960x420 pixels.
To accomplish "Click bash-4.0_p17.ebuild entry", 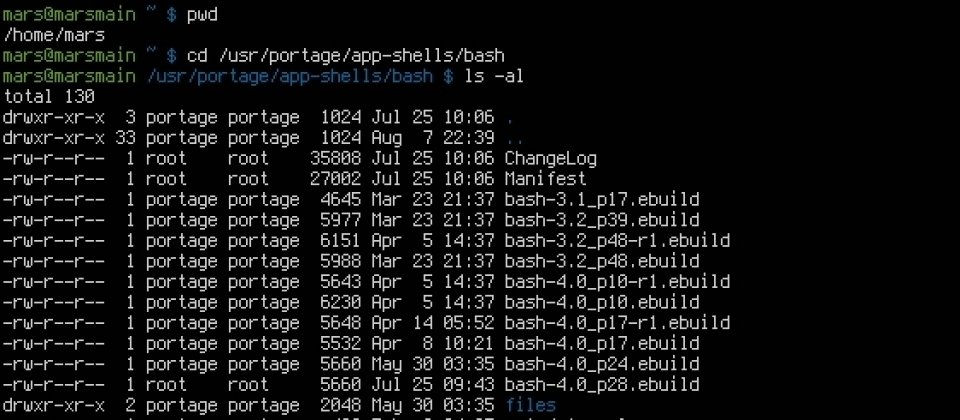I will coord(601,343).
